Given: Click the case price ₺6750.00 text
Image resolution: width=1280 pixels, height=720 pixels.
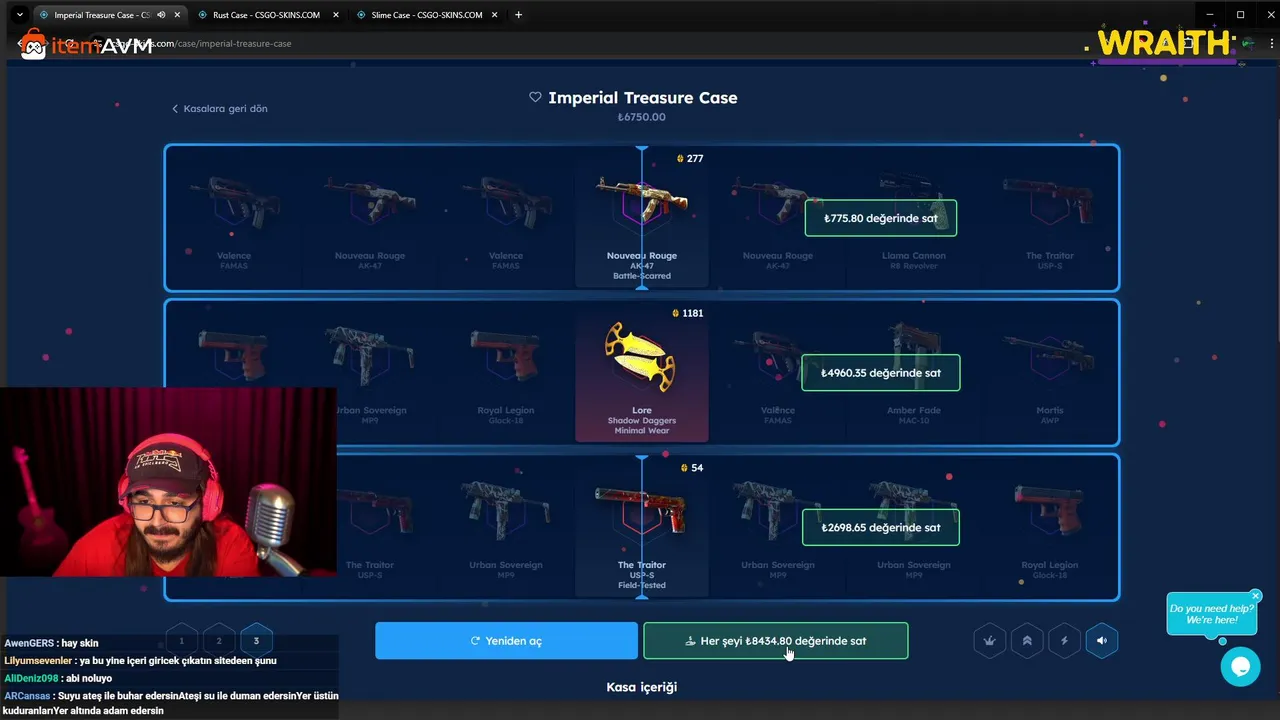Looking at the screenshot, I should coord(642,117).
